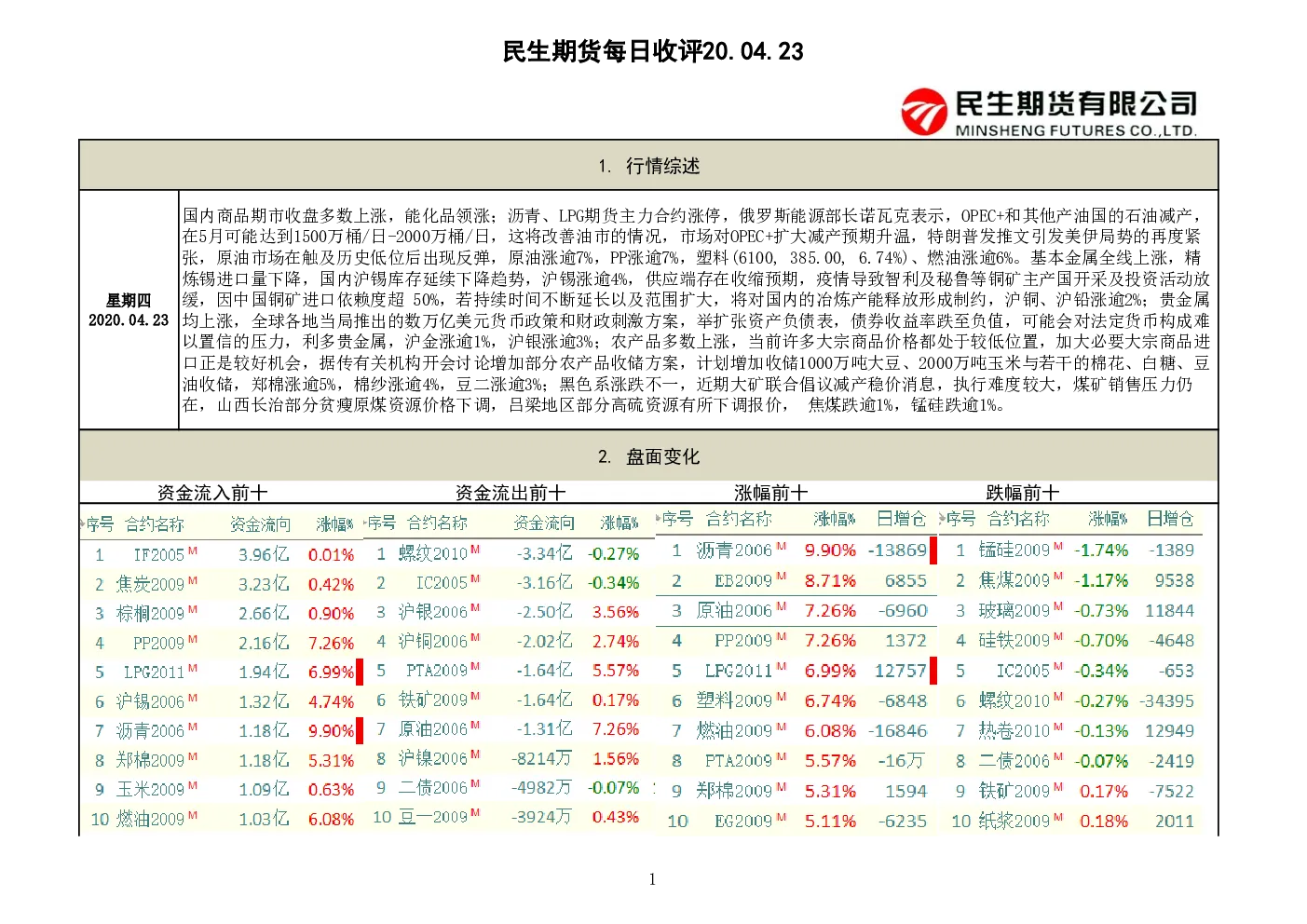Click the 2011 position change for 纸浆2009
Image resolution: width=1307 pixels, height=924 pixels.
coord(1174,821)
